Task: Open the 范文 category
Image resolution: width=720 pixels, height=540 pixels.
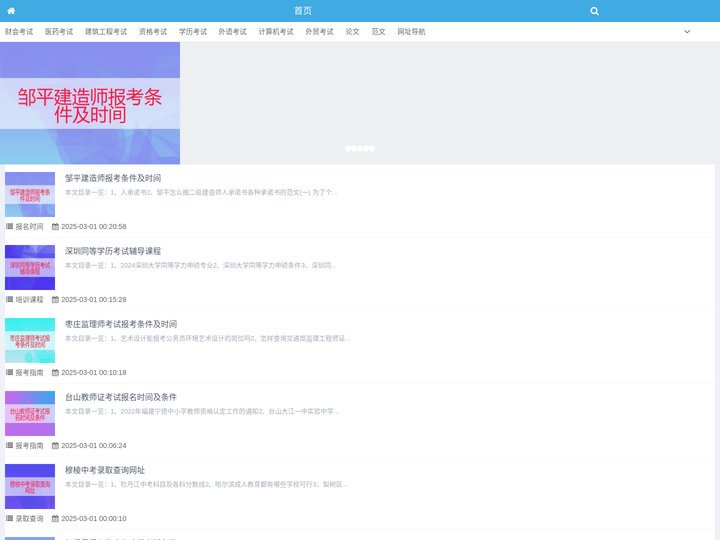Action: coord(378,32)
